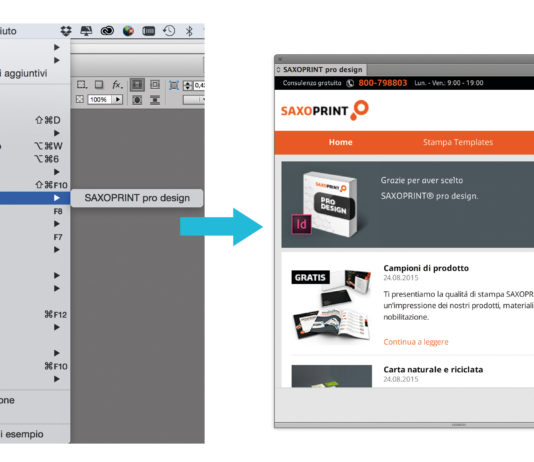
Task: Click the 'Lun. - Ven.: 9:00 - 19:00' hours text
Action: (x=449, y=83)
